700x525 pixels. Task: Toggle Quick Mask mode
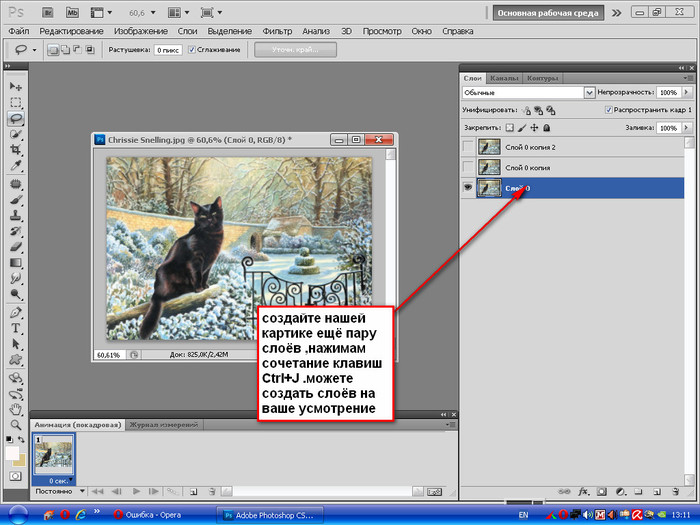coord(16,476)
